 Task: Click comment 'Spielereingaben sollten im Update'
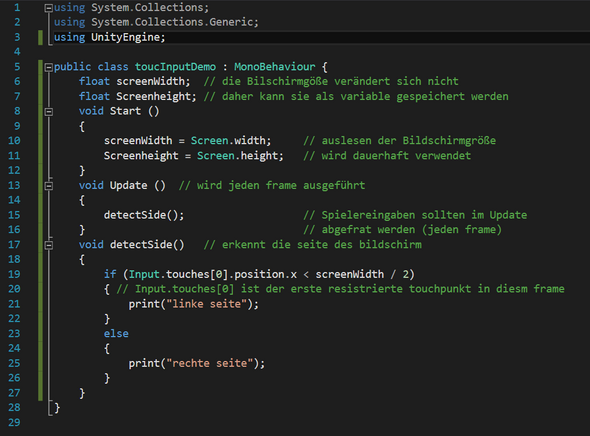[x=424, y=215]
